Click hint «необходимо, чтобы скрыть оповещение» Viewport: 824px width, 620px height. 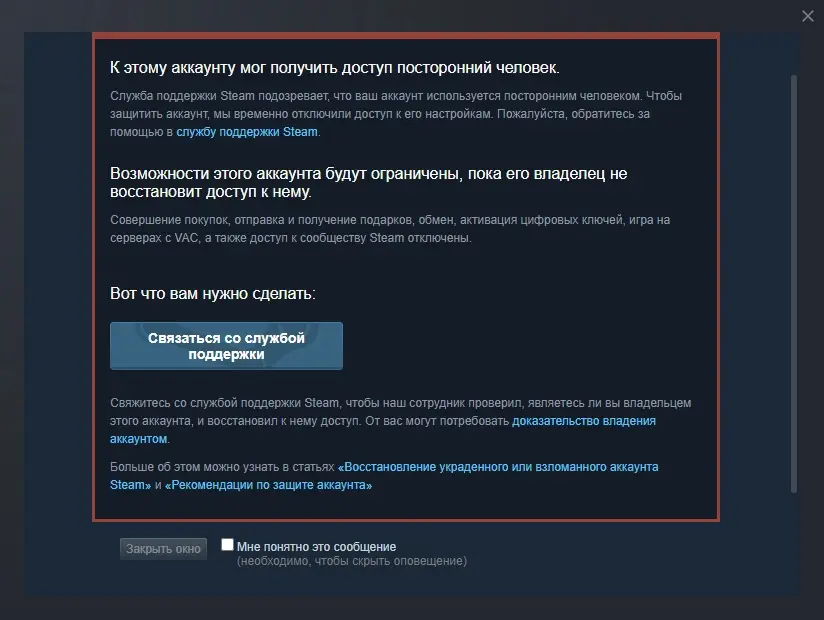352,561
